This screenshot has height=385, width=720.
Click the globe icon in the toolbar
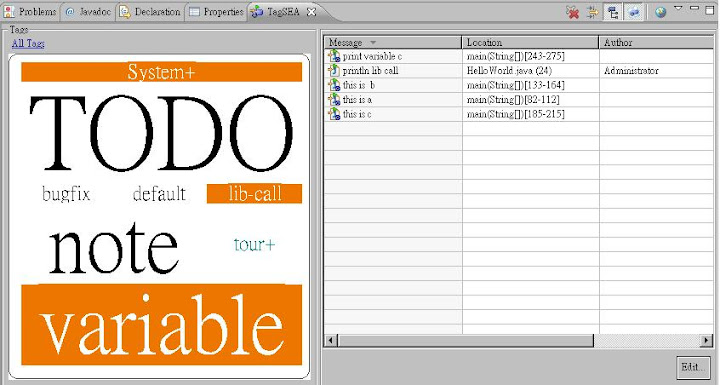coord(660,12)
